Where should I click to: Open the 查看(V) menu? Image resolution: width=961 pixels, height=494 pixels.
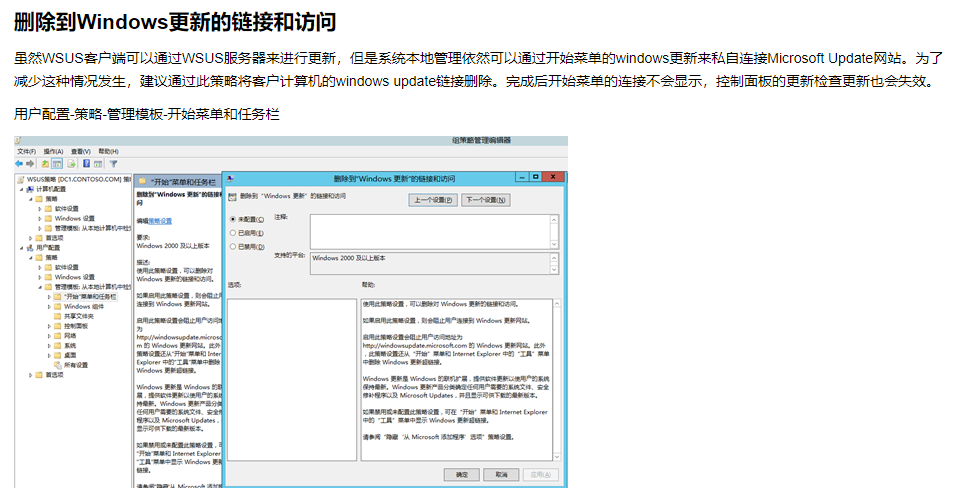80,151
